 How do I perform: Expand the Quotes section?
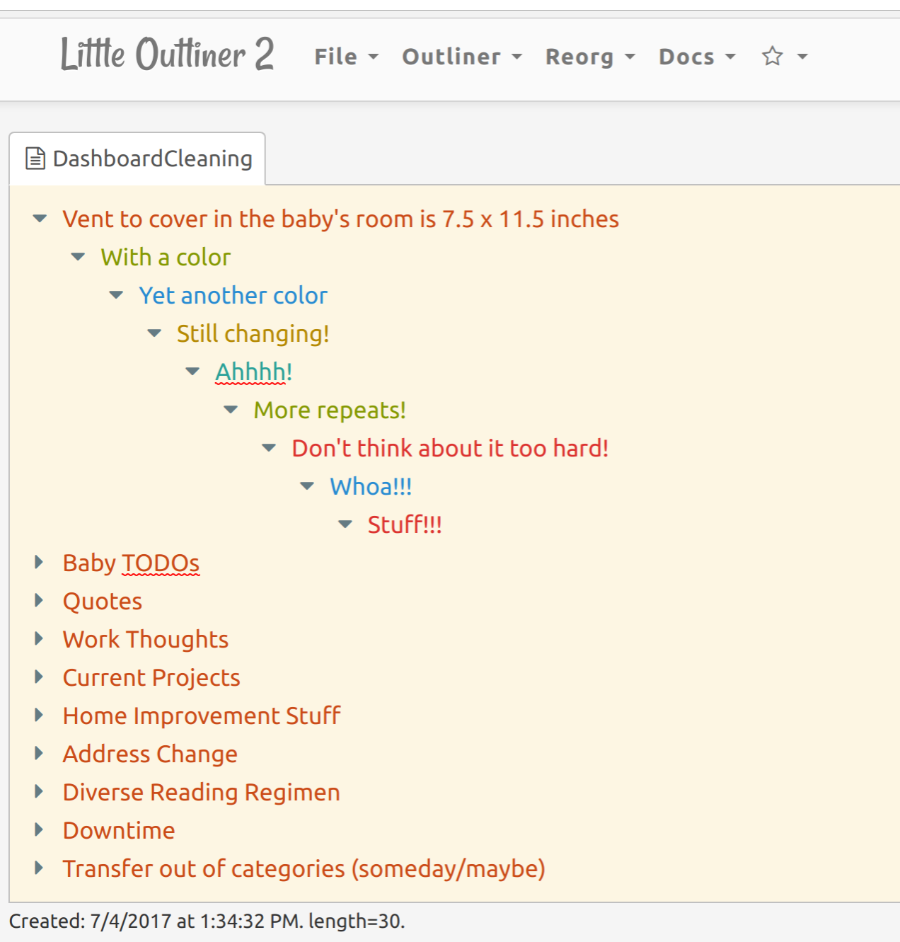tap(38, 600)
